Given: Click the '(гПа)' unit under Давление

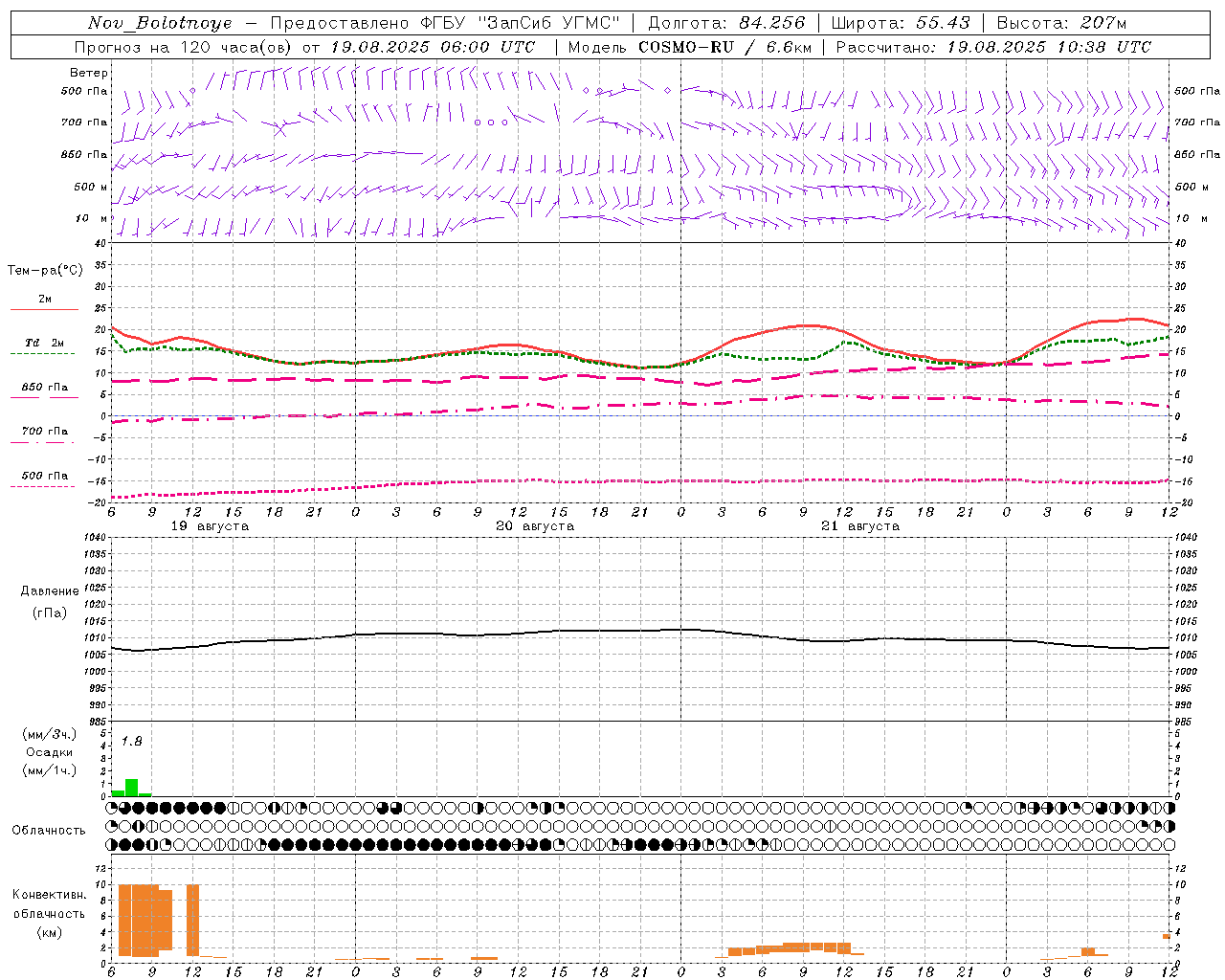Looking at the screenshot, I should coord(50,613).
